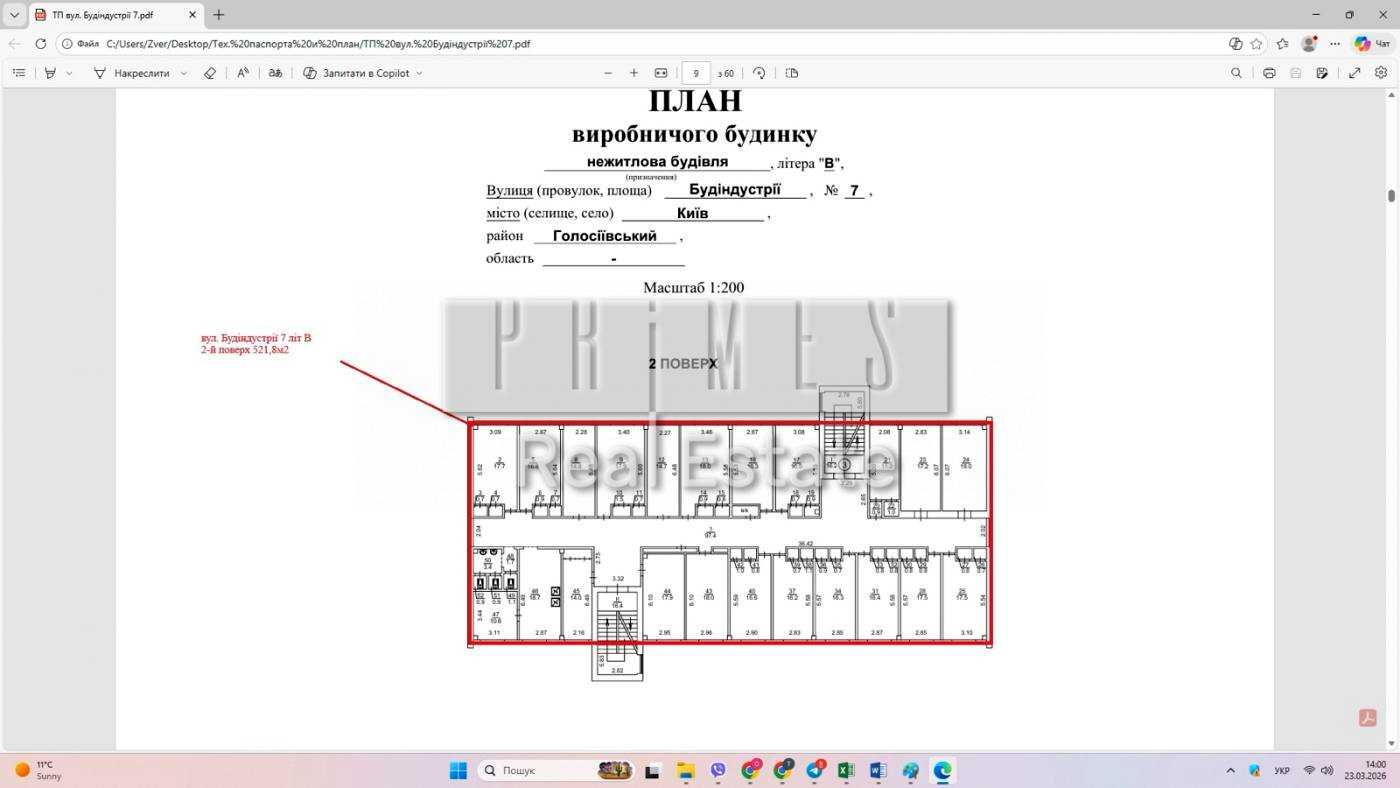Screen dimensions: 1400x788
Task: Click the Adobe Acrobat floating button
Action: point(1368,718)
